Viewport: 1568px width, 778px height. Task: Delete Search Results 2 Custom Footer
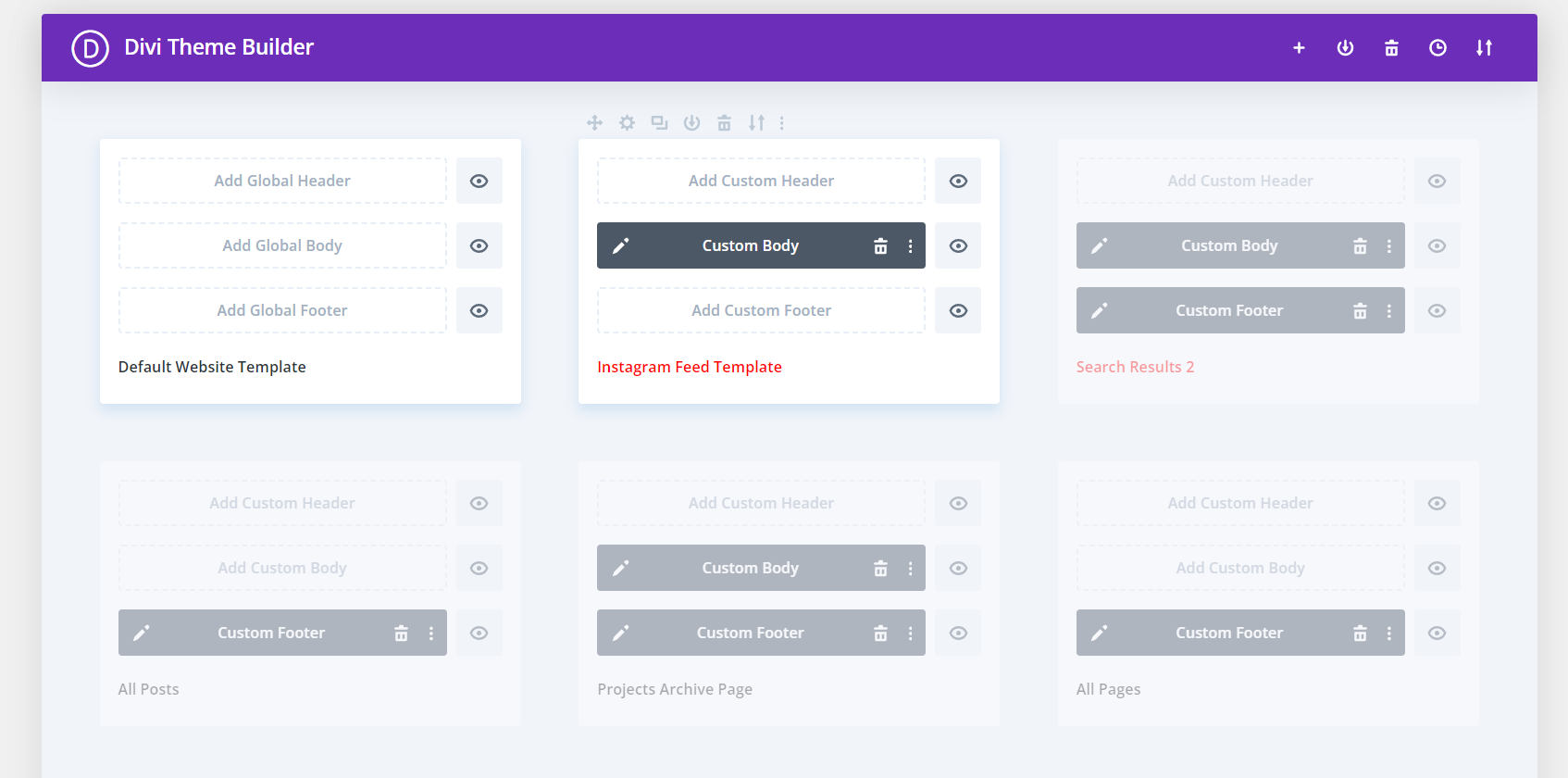click(x=1360, y=310)
